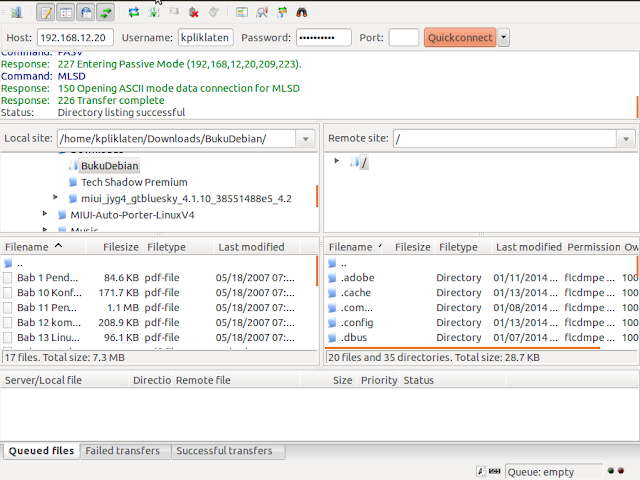Image resolution: width=640 pixels, height=480 pixels.
Task: Click the Quickconnect button
Action: tap(460, 38)
